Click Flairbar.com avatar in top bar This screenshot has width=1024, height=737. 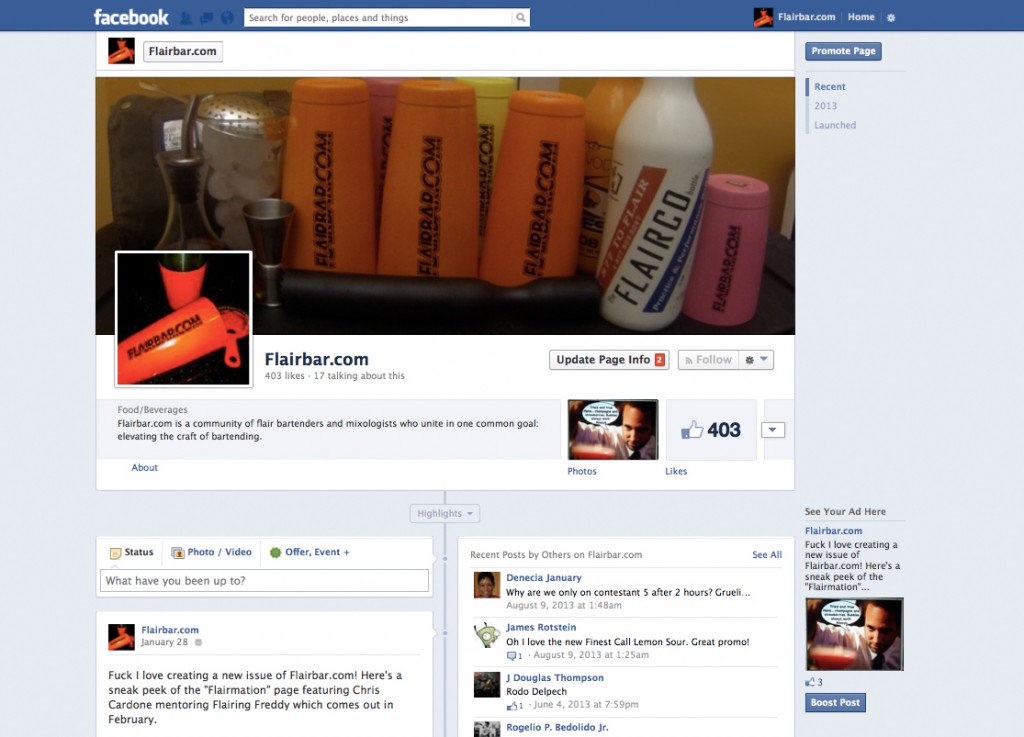coord(763,17)
